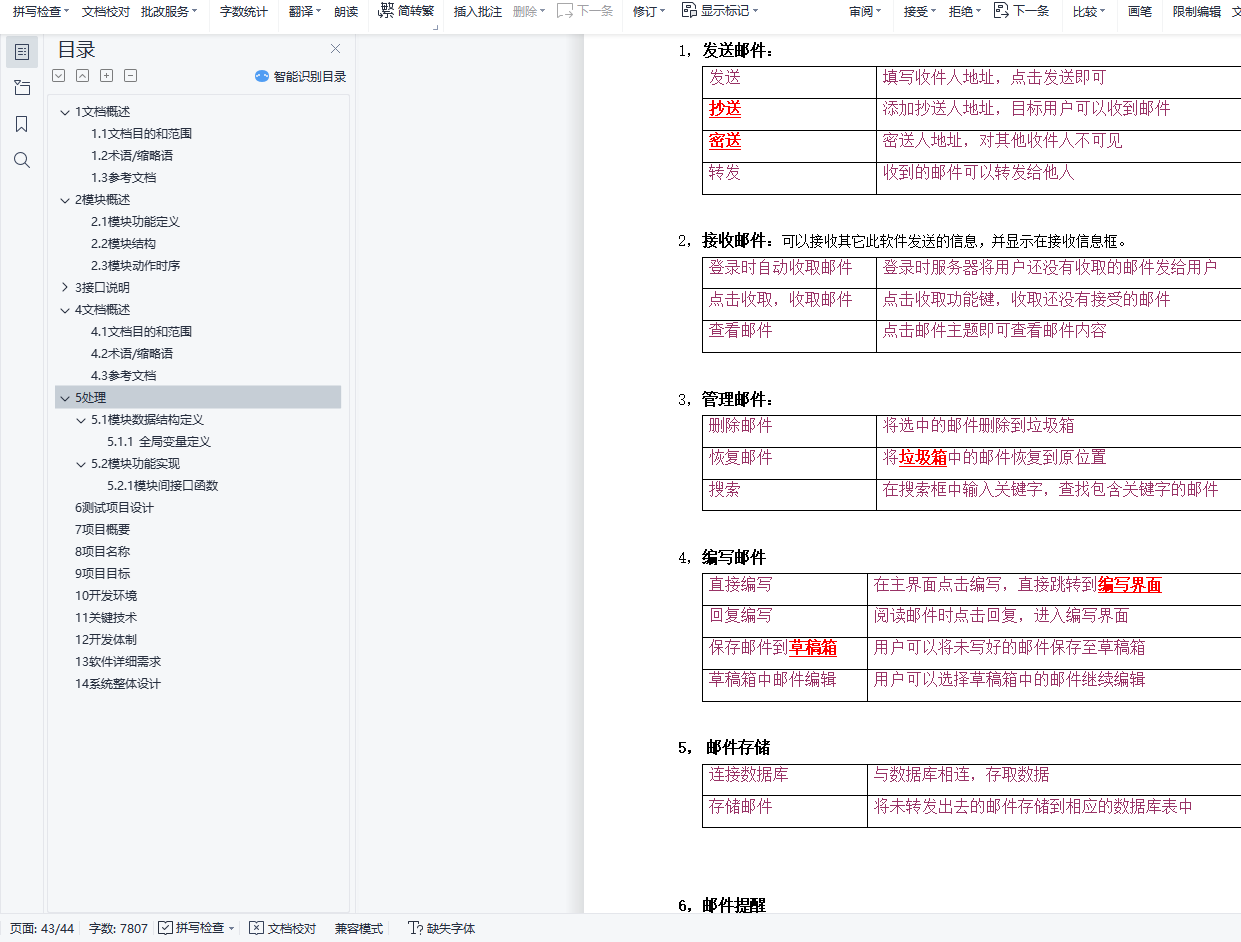Click the demote-level down arrow icon under 目录
Viewport: 1241px width, 942px height.
pyautogui.click(x=58, y=76)
